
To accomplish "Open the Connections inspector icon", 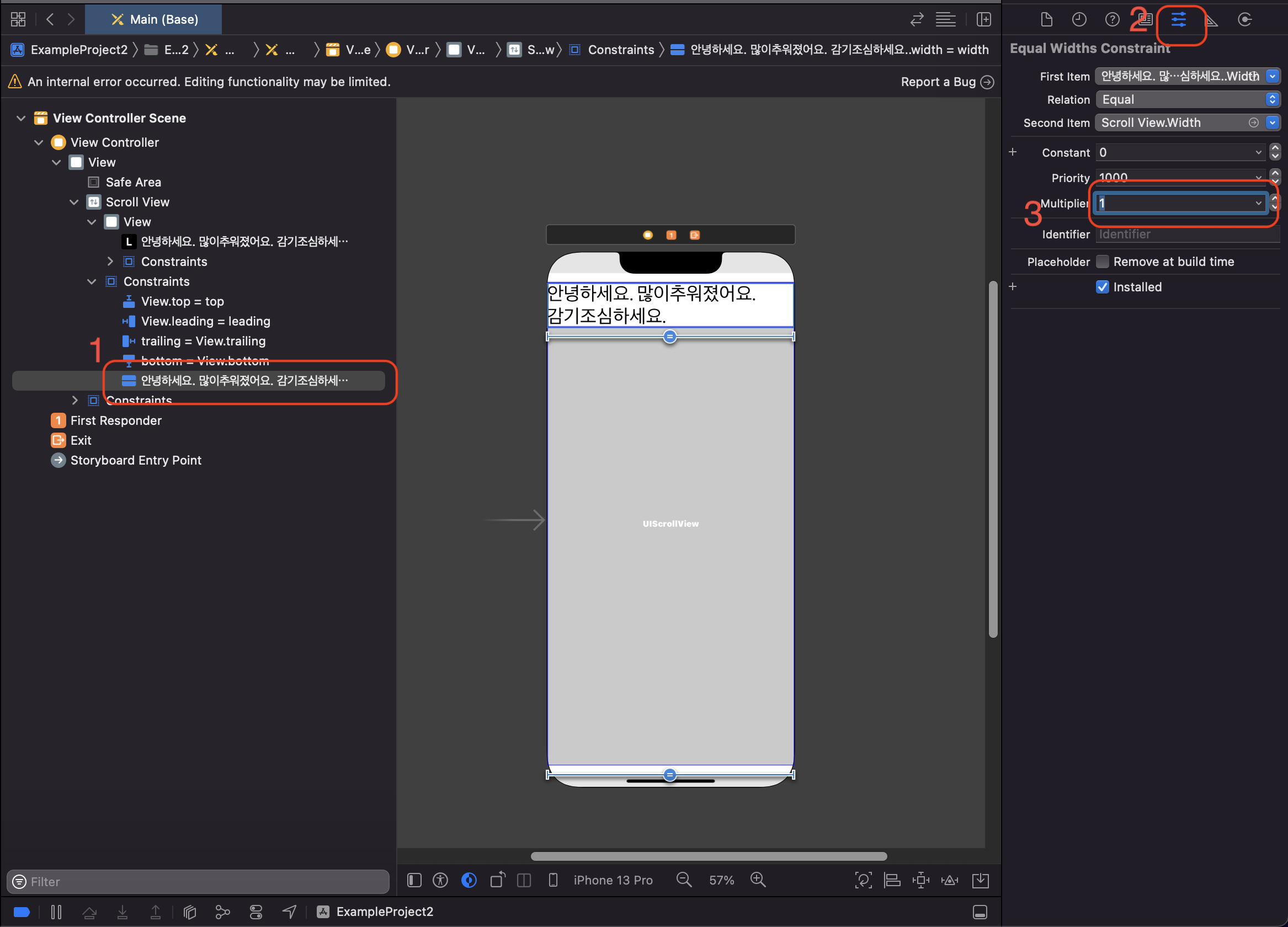I will click(1244, 20).
